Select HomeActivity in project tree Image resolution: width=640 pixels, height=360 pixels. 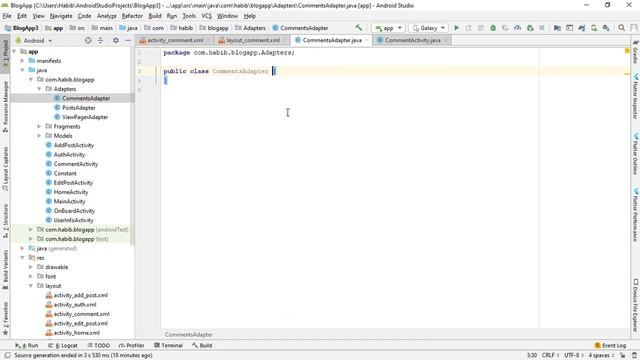[x=71, y=192]
